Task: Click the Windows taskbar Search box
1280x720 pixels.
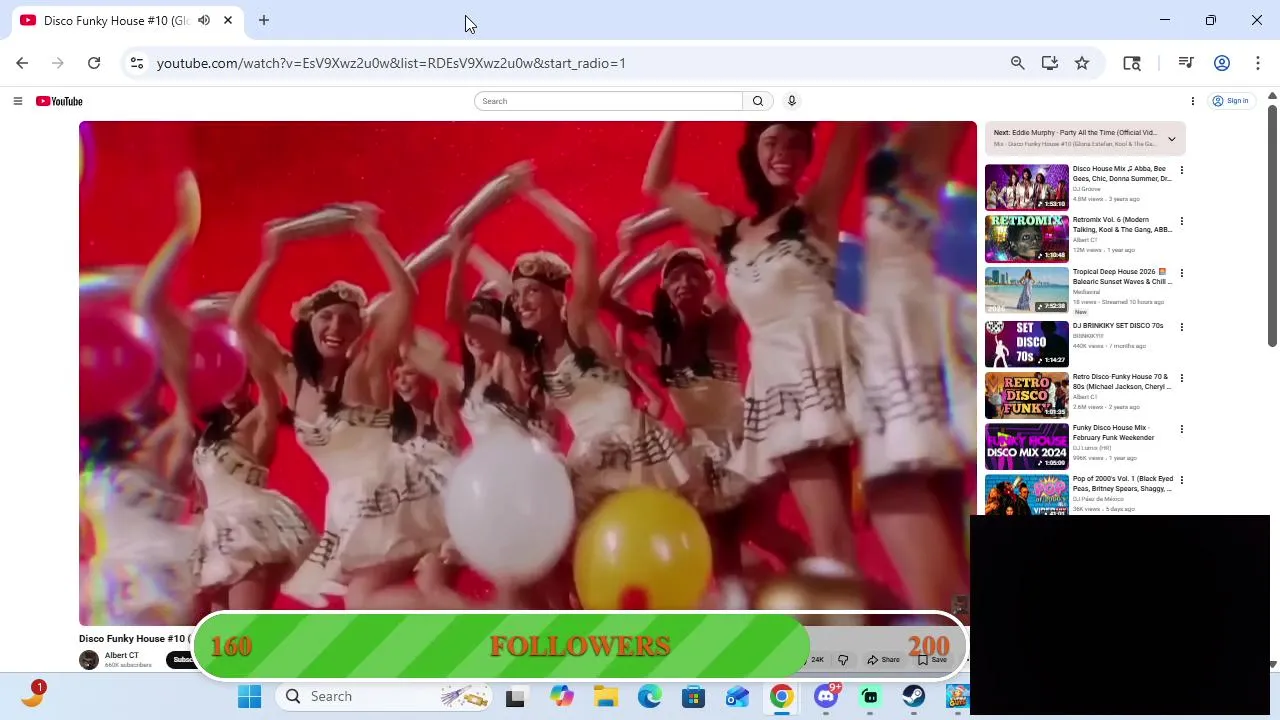Action: (383, 697)
